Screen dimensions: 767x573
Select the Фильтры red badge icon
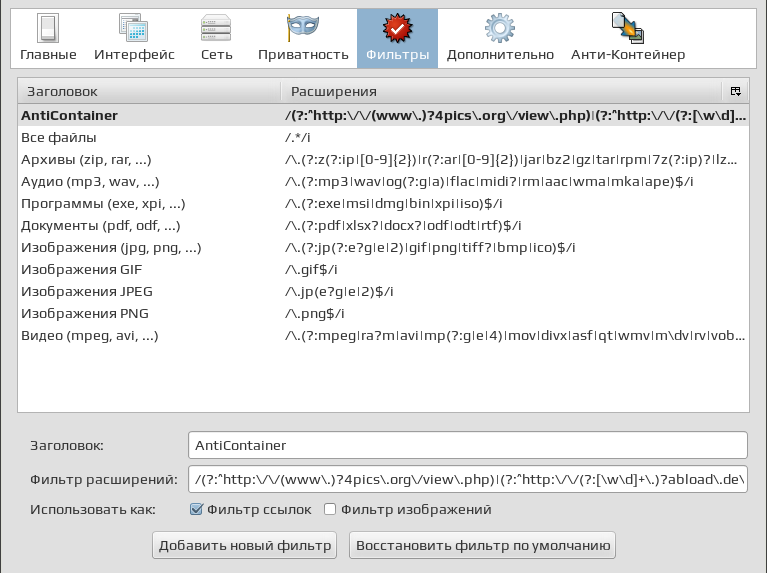pos(397,28)
